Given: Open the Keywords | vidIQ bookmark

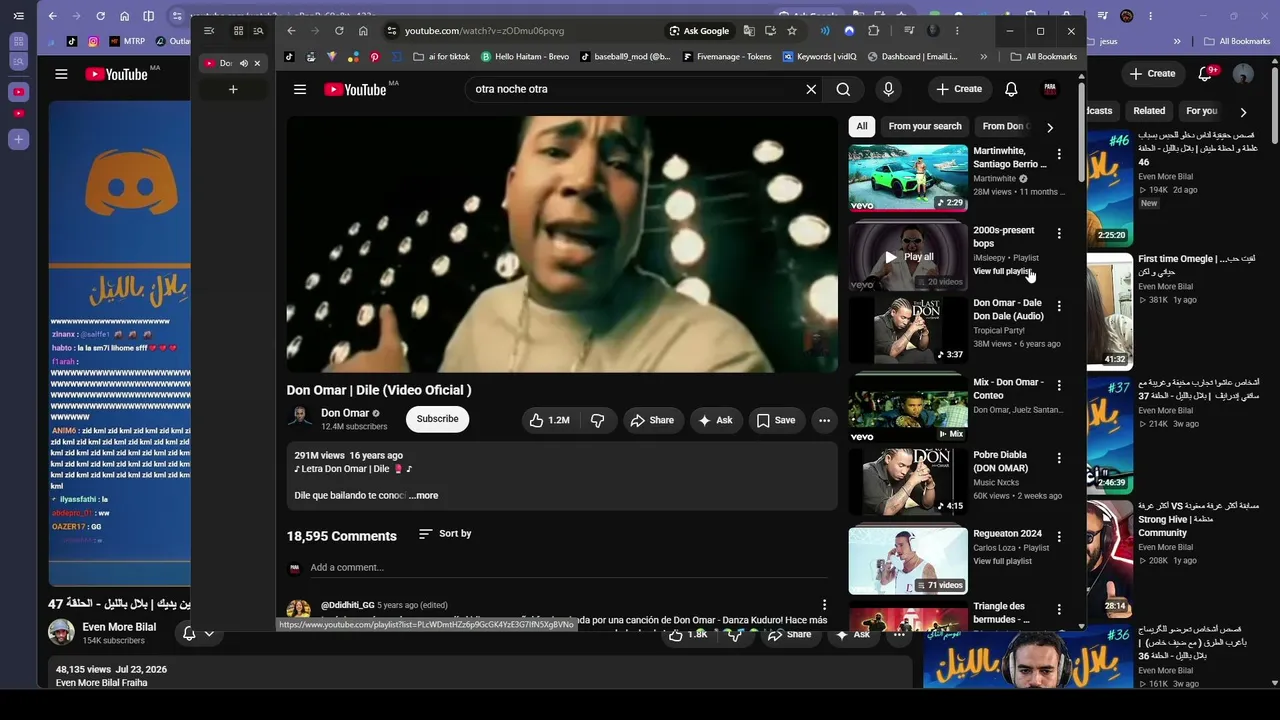Looking at the screenshot, I should click(819, 57).
